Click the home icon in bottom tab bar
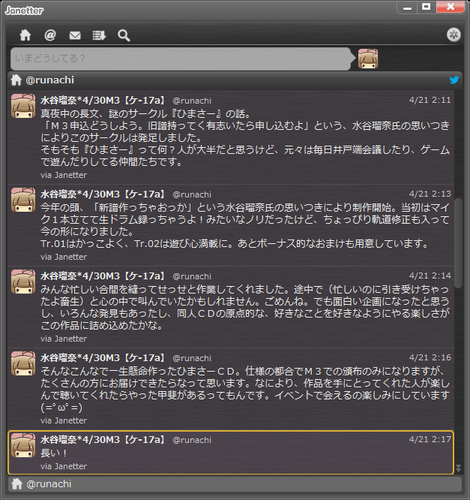Screen dimensions: 470x500 click(x=17, y=484)
